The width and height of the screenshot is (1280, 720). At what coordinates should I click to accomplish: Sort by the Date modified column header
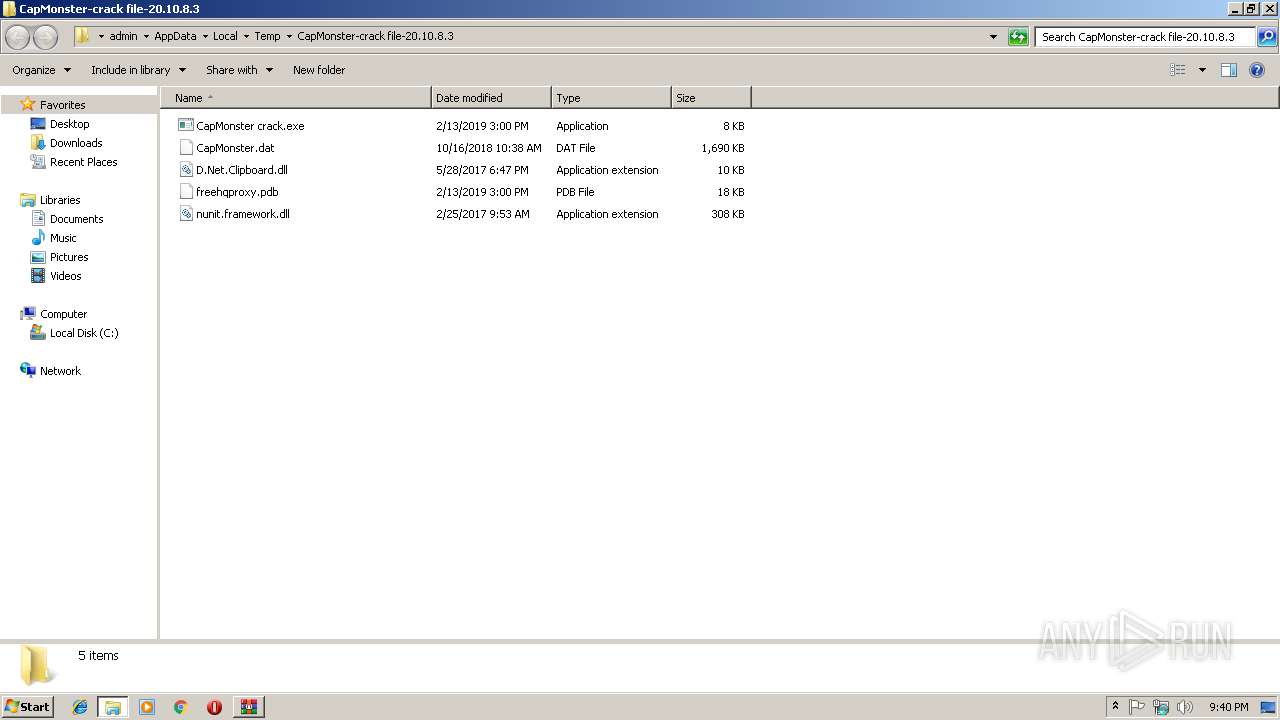[491, 98]
